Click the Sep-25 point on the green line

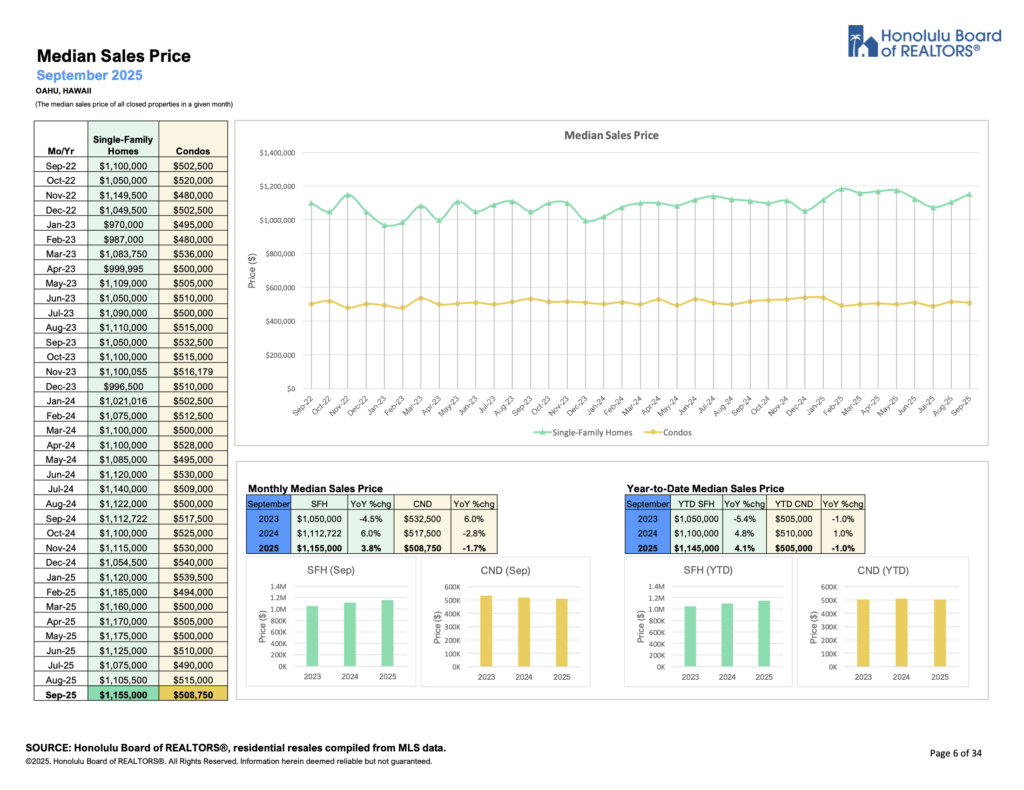970,195
